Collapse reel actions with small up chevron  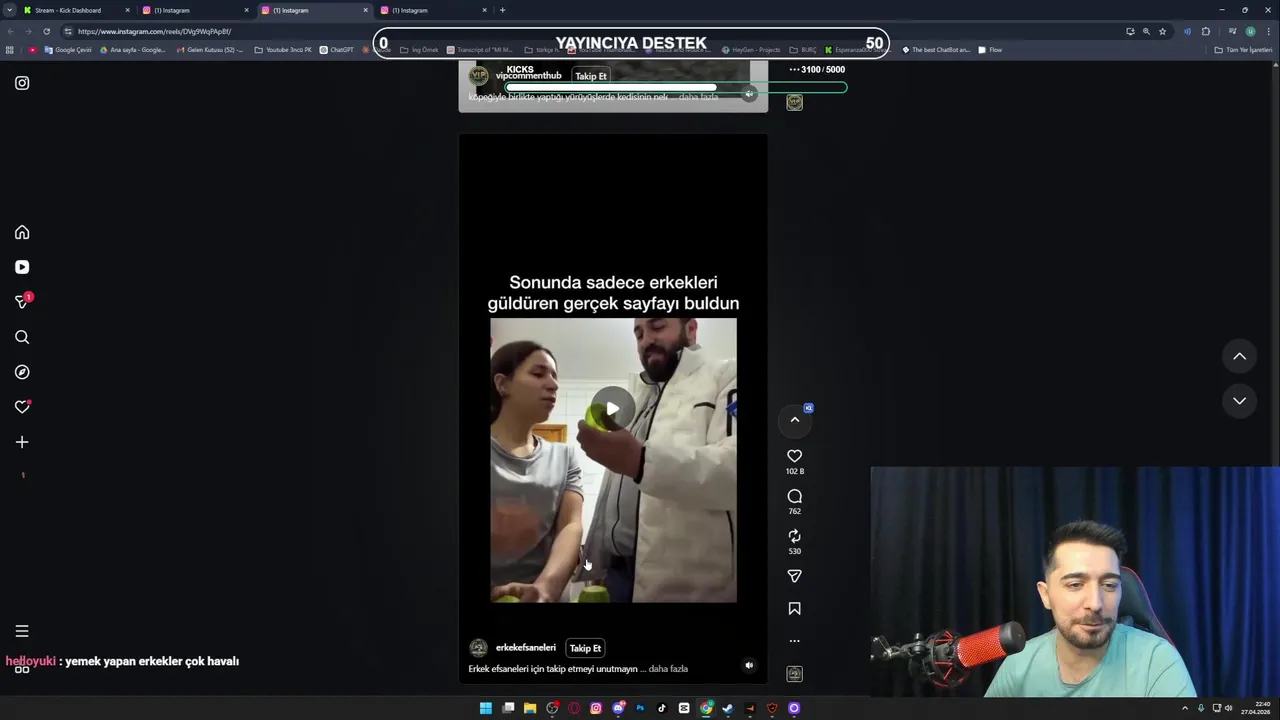[795, 420]
